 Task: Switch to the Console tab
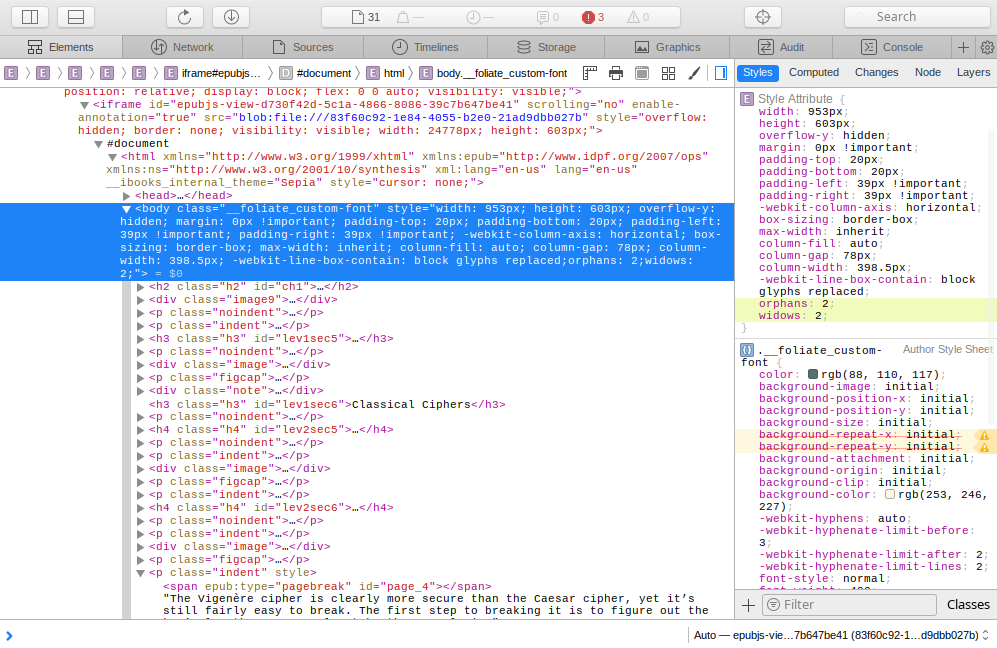coord(891,47)
